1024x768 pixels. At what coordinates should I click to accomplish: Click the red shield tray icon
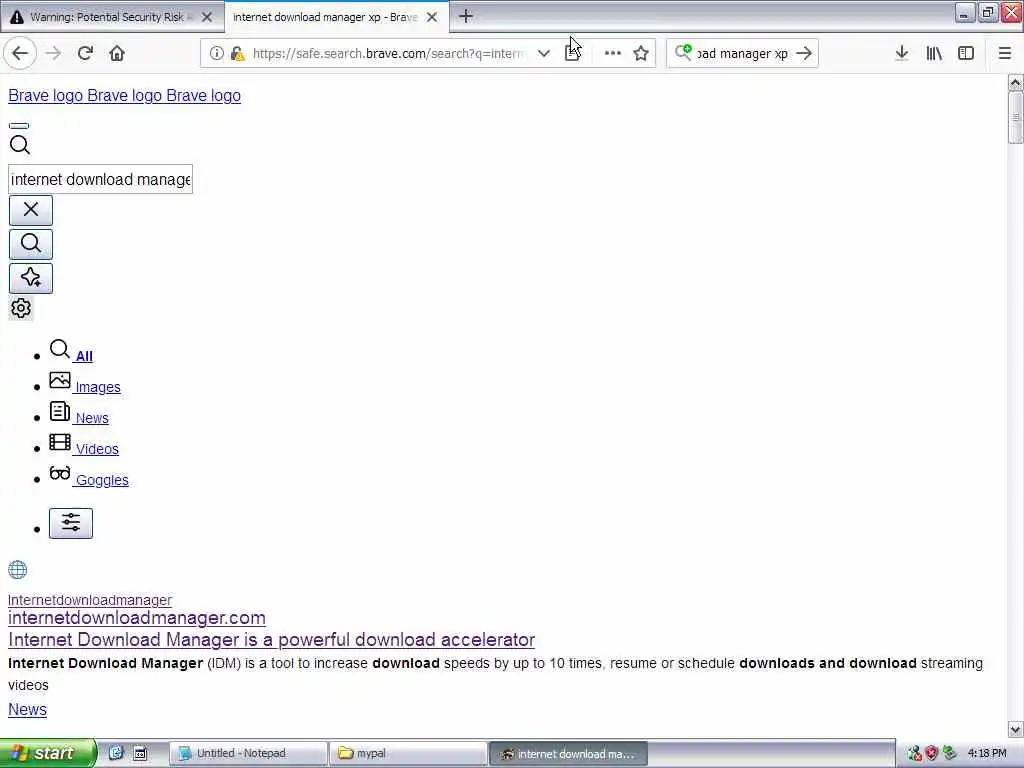coord(931,754)
